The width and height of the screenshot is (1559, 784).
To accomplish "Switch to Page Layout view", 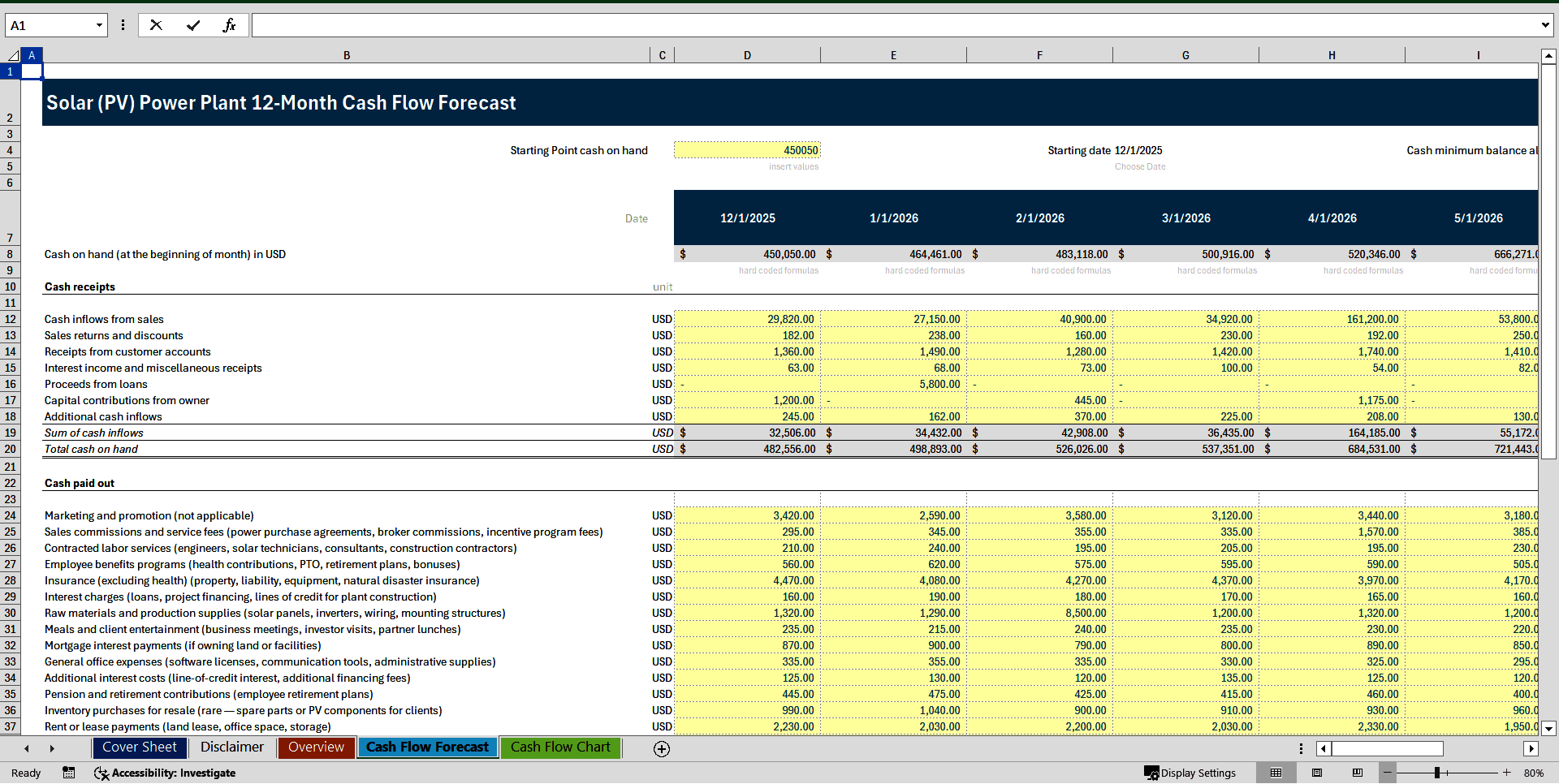I will click(x=1316, y=773).
